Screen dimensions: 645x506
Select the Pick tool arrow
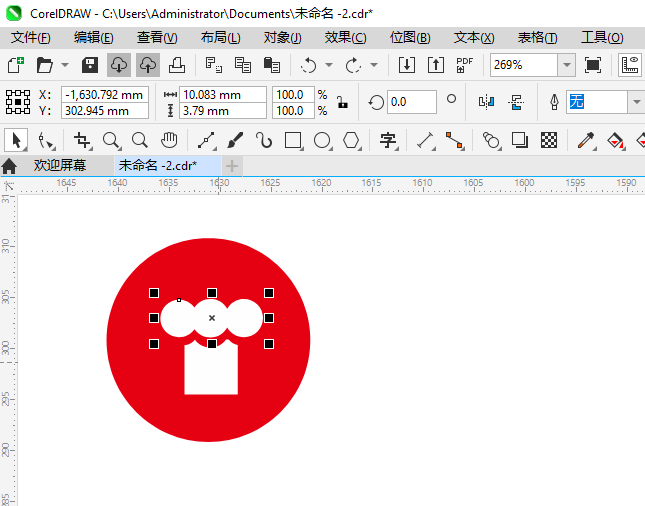(x=16, y=141)
